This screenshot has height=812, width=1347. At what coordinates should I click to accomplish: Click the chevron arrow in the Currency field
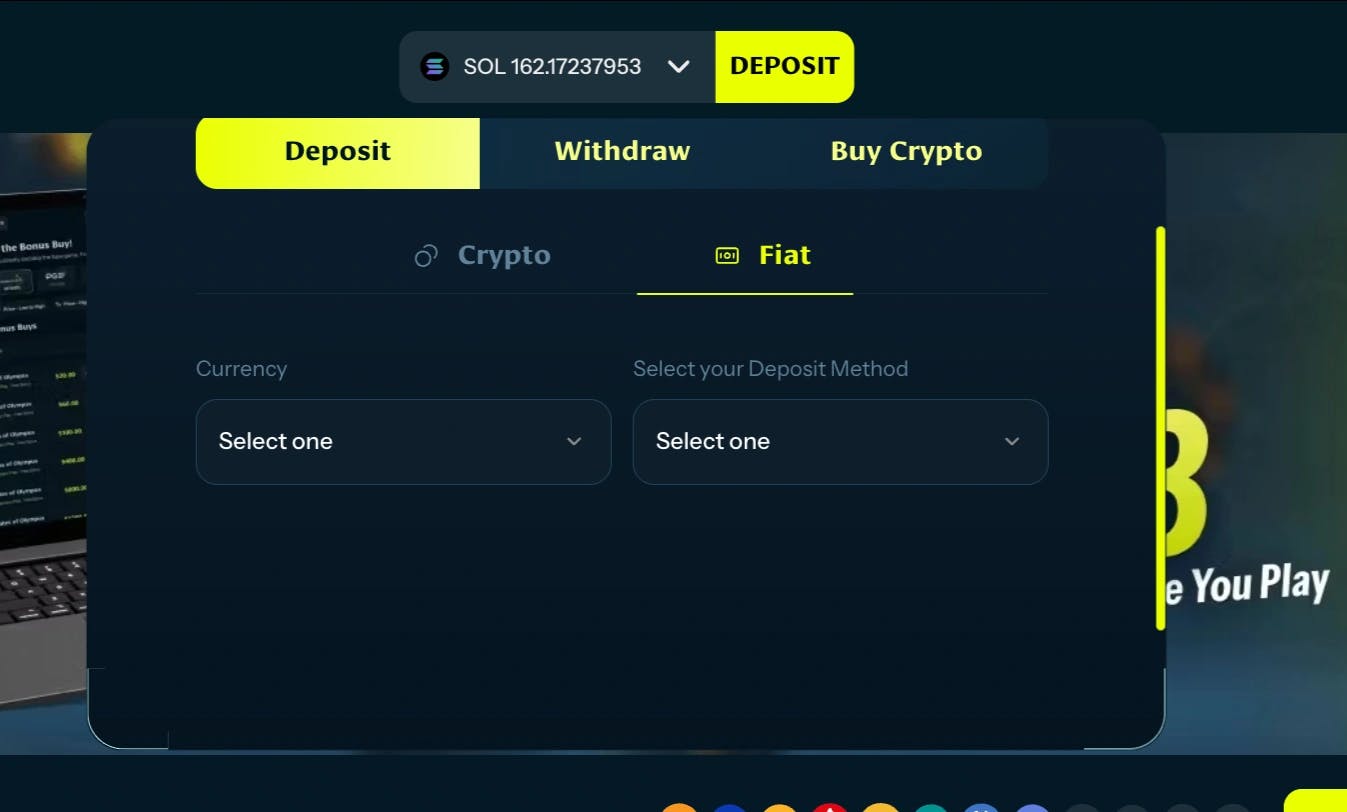click(x=574, y=442)
